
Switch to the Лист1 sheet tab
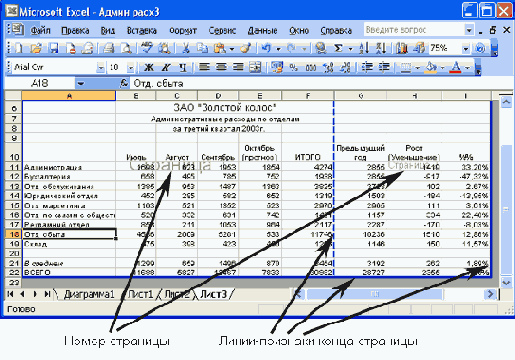click(x=141, y=294)
